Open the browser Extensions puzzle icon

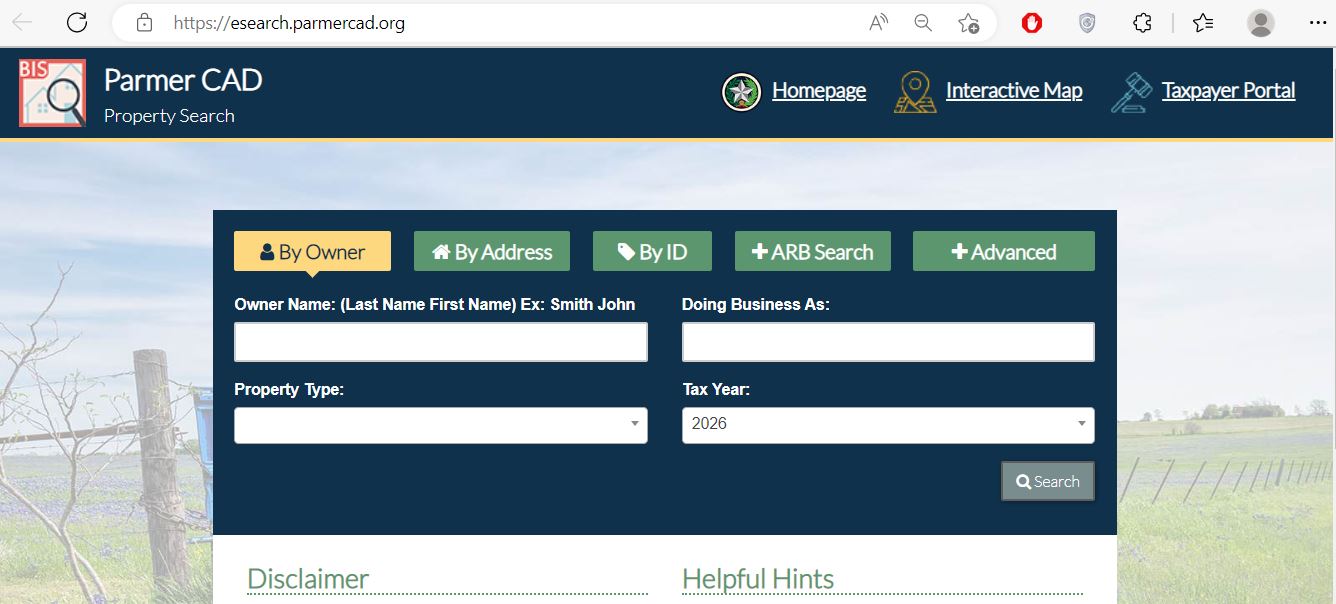click(x=1142, y=23)
